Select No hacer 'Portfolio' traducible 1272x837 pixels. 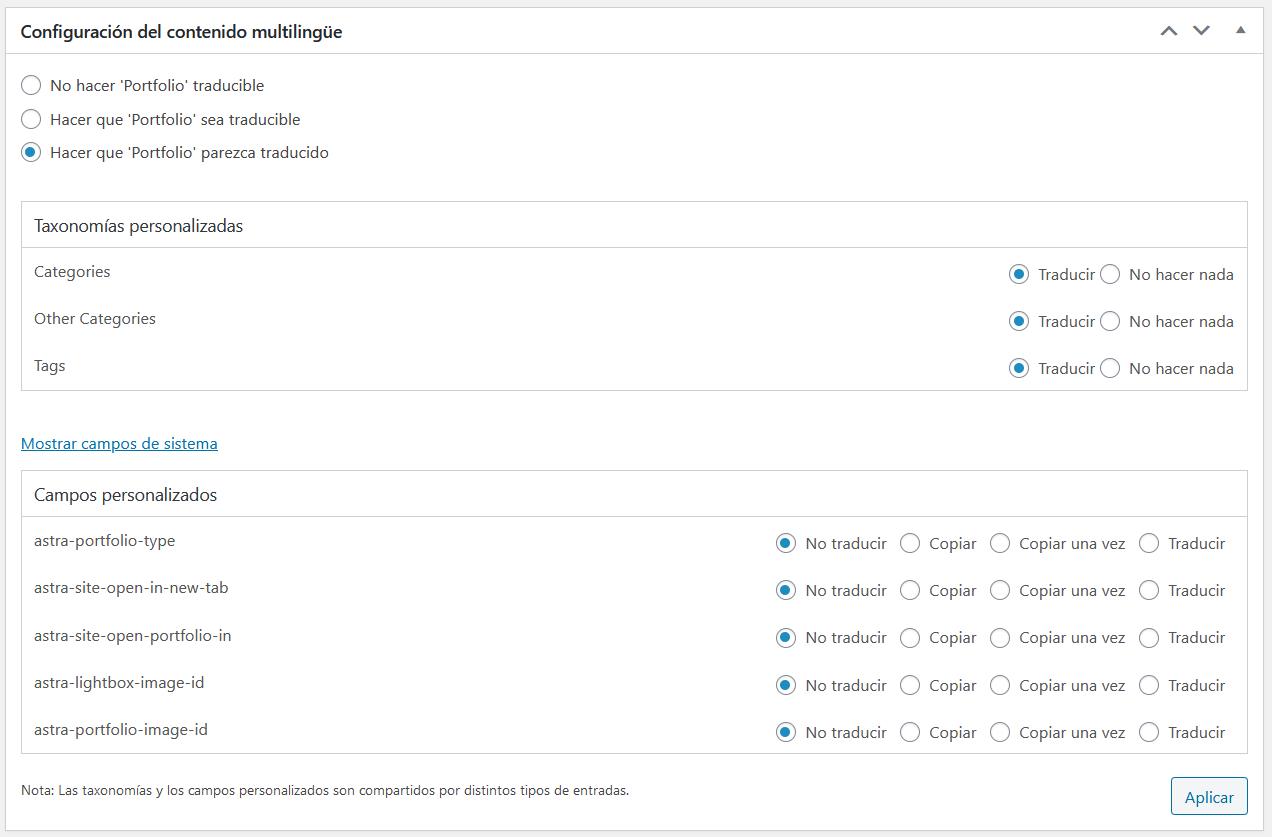(x=31, y=86)
